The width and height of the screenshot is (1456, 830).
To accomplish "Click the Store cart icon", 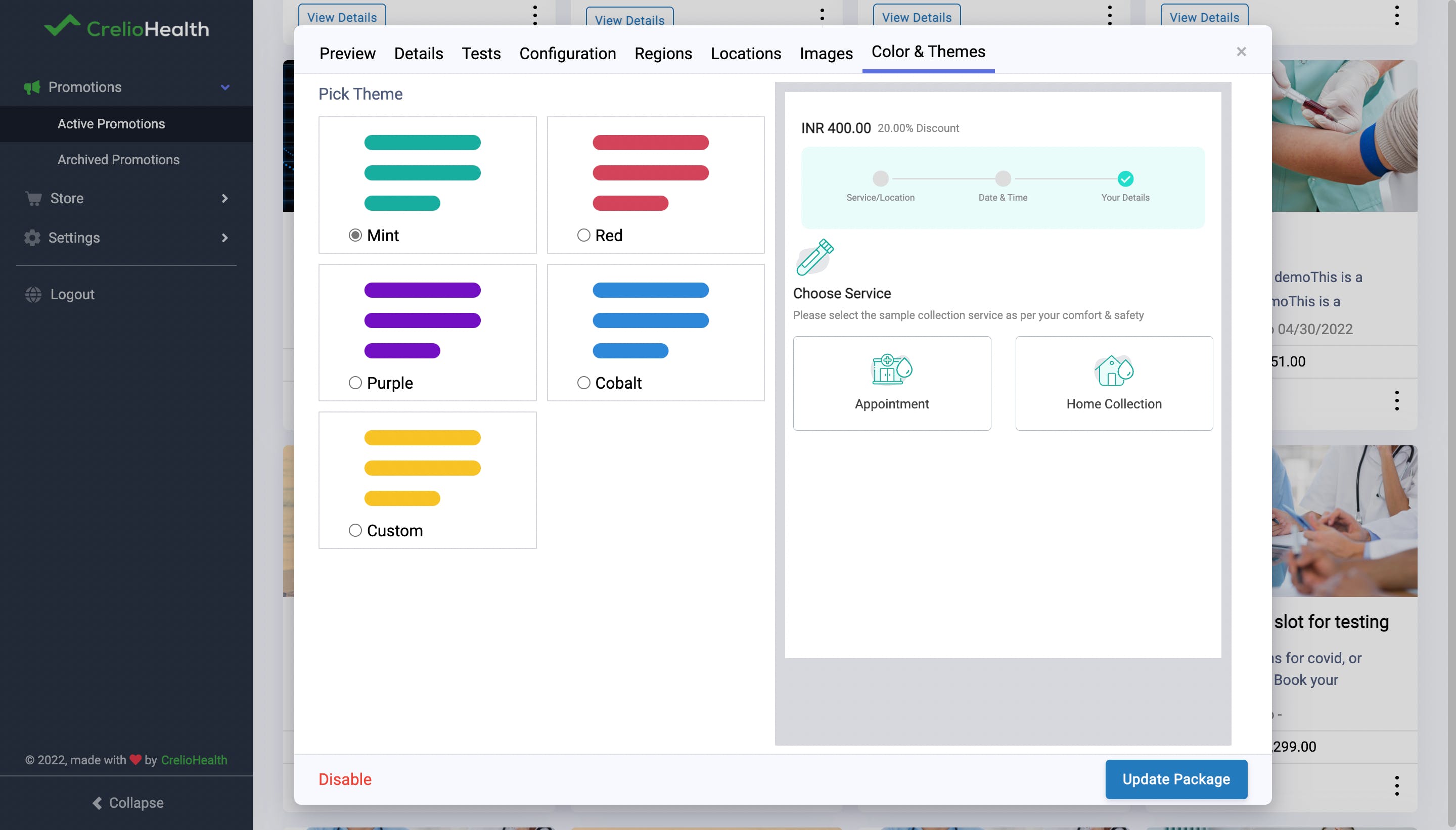I will (x=34, y=198).
